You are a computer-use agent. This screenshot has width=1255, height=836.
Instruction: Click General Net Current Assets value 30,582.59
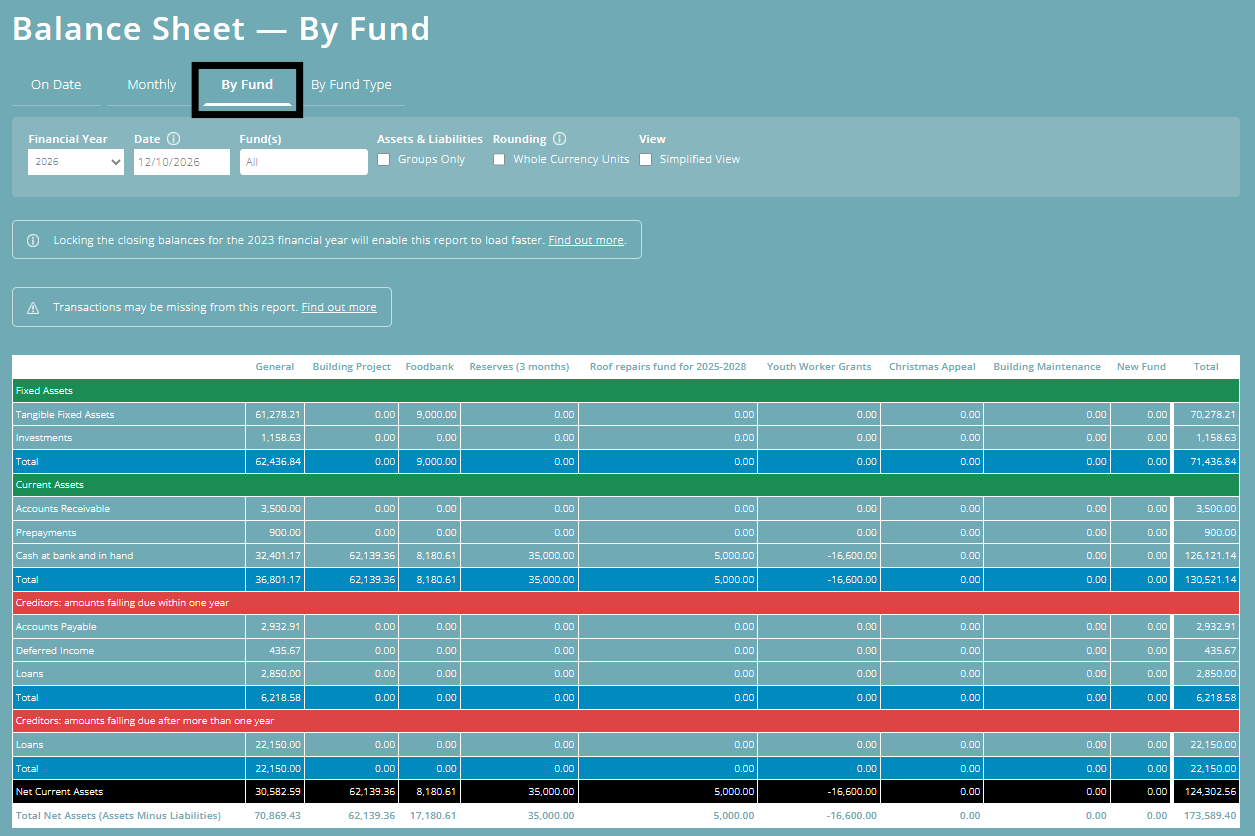(x=278, y=792)
